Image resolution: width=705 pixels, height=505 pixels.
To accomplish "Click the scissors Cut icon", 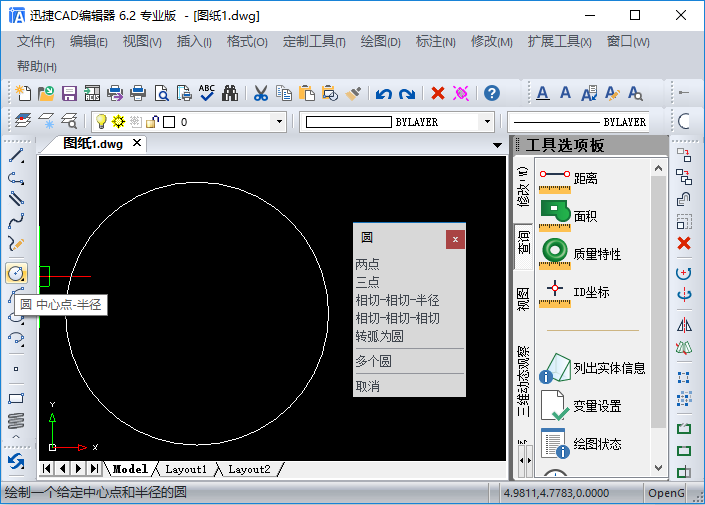I will point(261,93).
